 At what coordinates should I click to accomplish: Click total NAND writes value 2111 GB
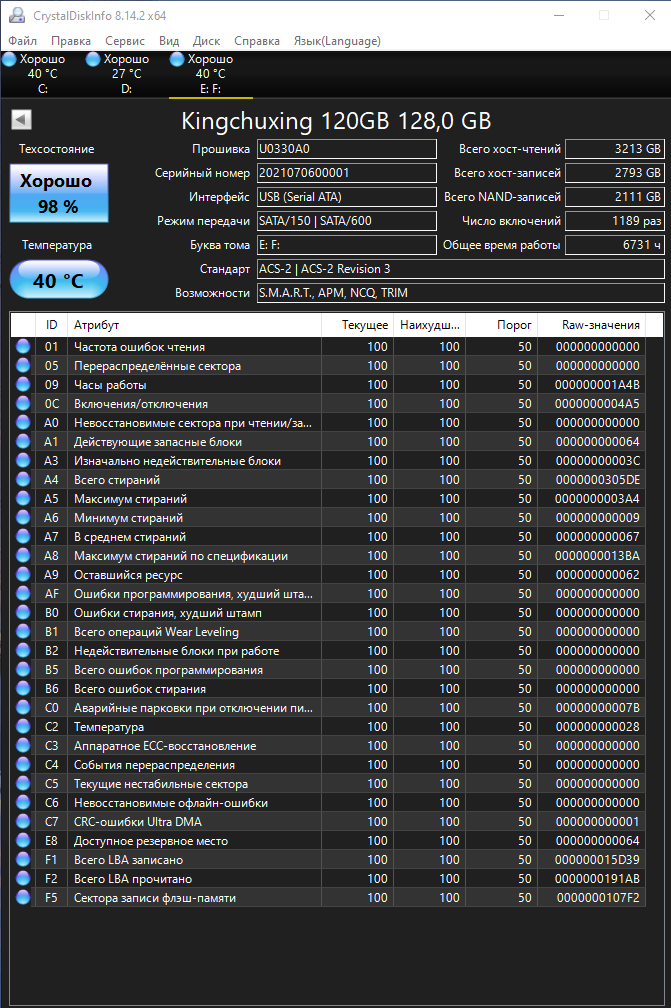[x=614, y=197]
